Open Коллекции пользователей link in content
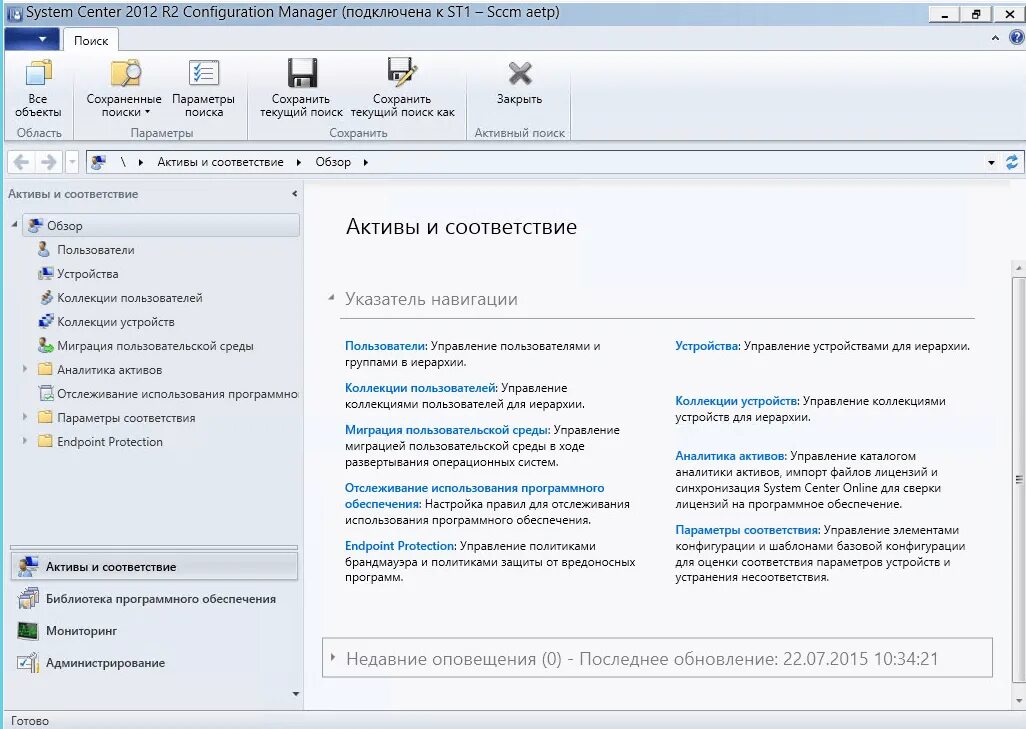1026x729 pixels. pos(421,388)
